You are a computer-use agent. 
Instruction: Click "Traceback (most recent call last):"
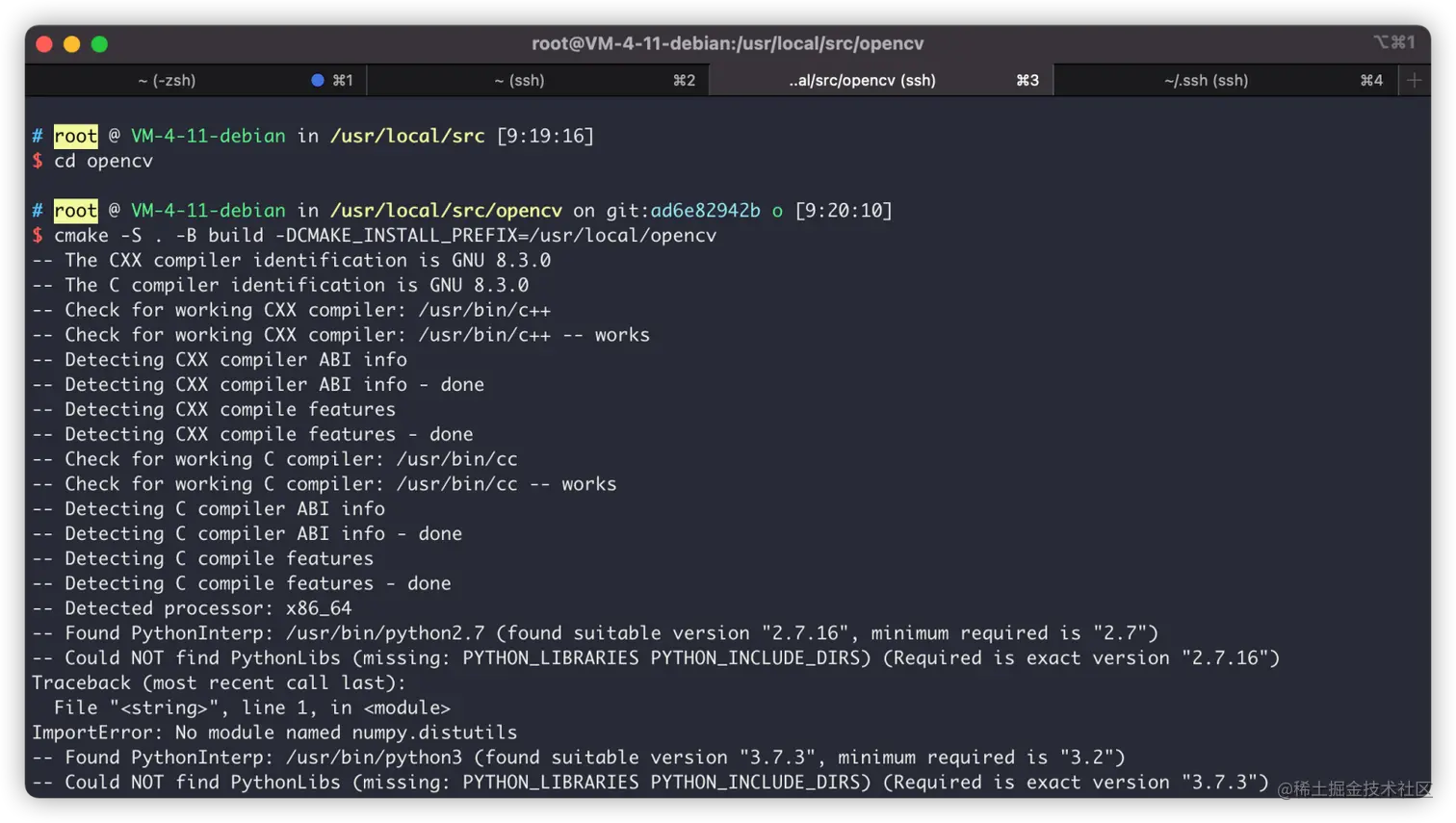point(220,683)
